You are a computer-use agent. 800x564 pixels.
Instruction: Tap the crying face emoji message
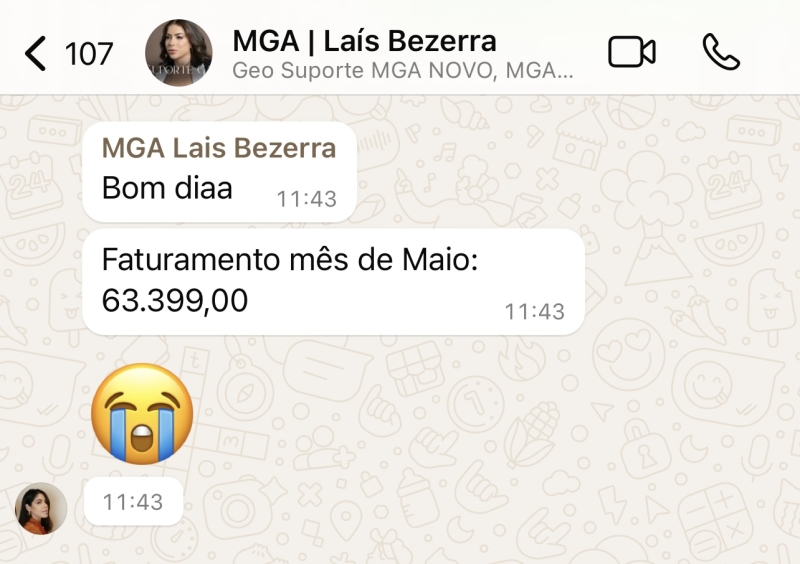pos(142,413)
